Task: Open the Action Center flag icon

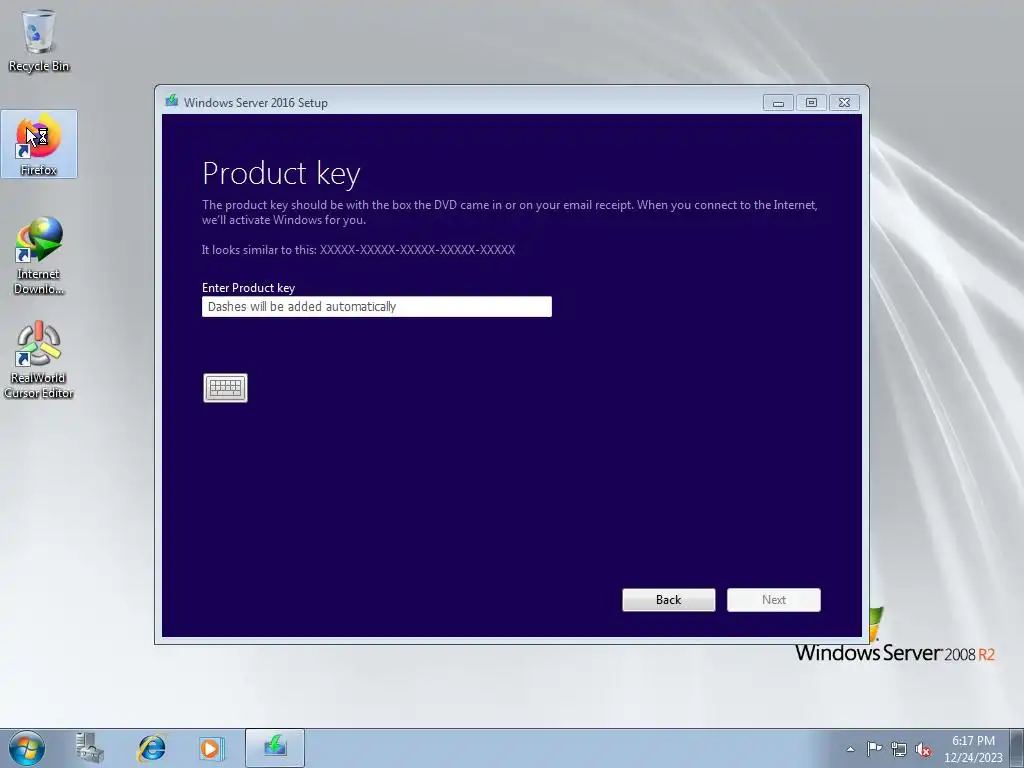Action: click(874, 749)
